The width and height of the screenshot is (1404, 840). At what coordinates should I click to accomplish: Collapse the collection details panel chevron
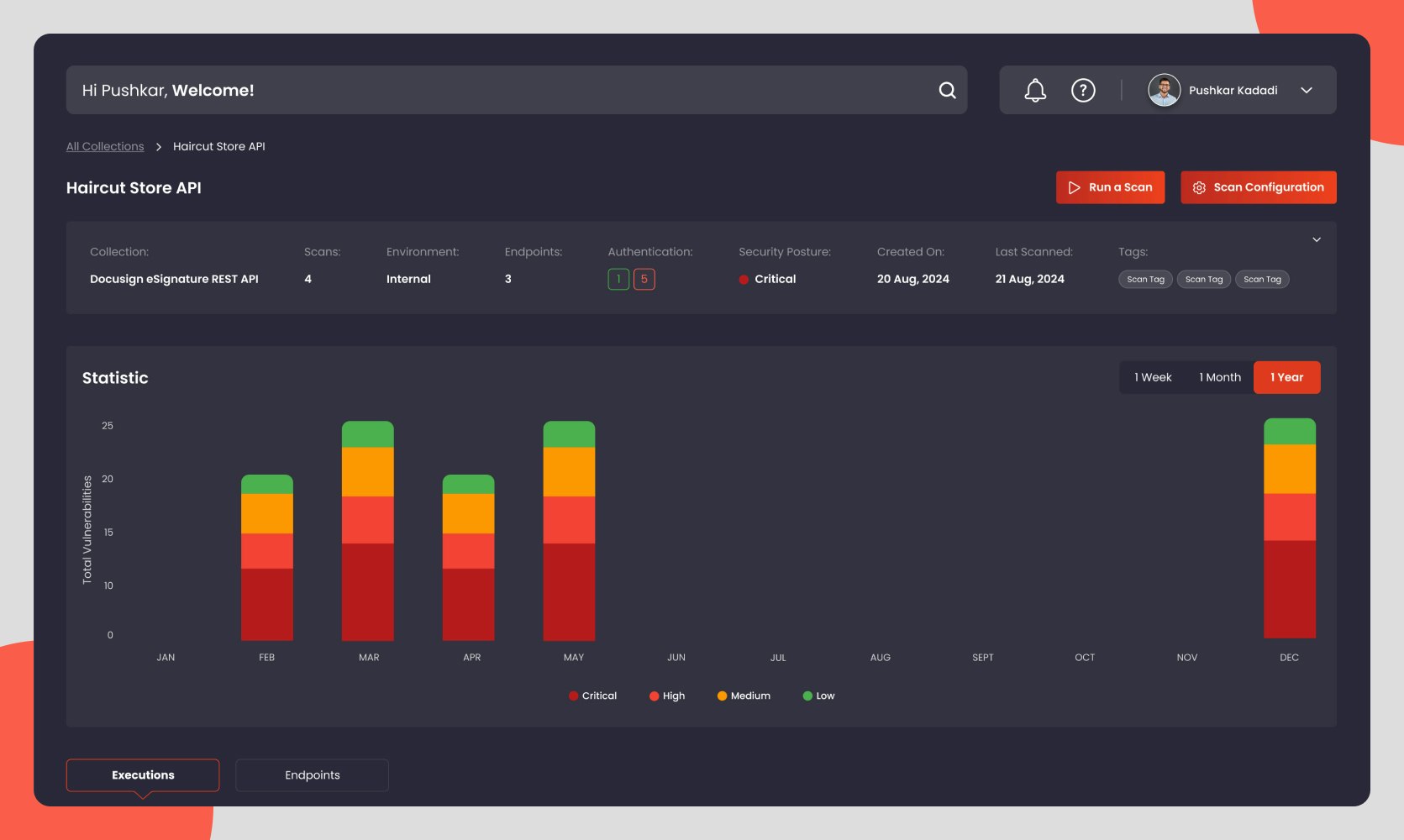[1317, 239]
